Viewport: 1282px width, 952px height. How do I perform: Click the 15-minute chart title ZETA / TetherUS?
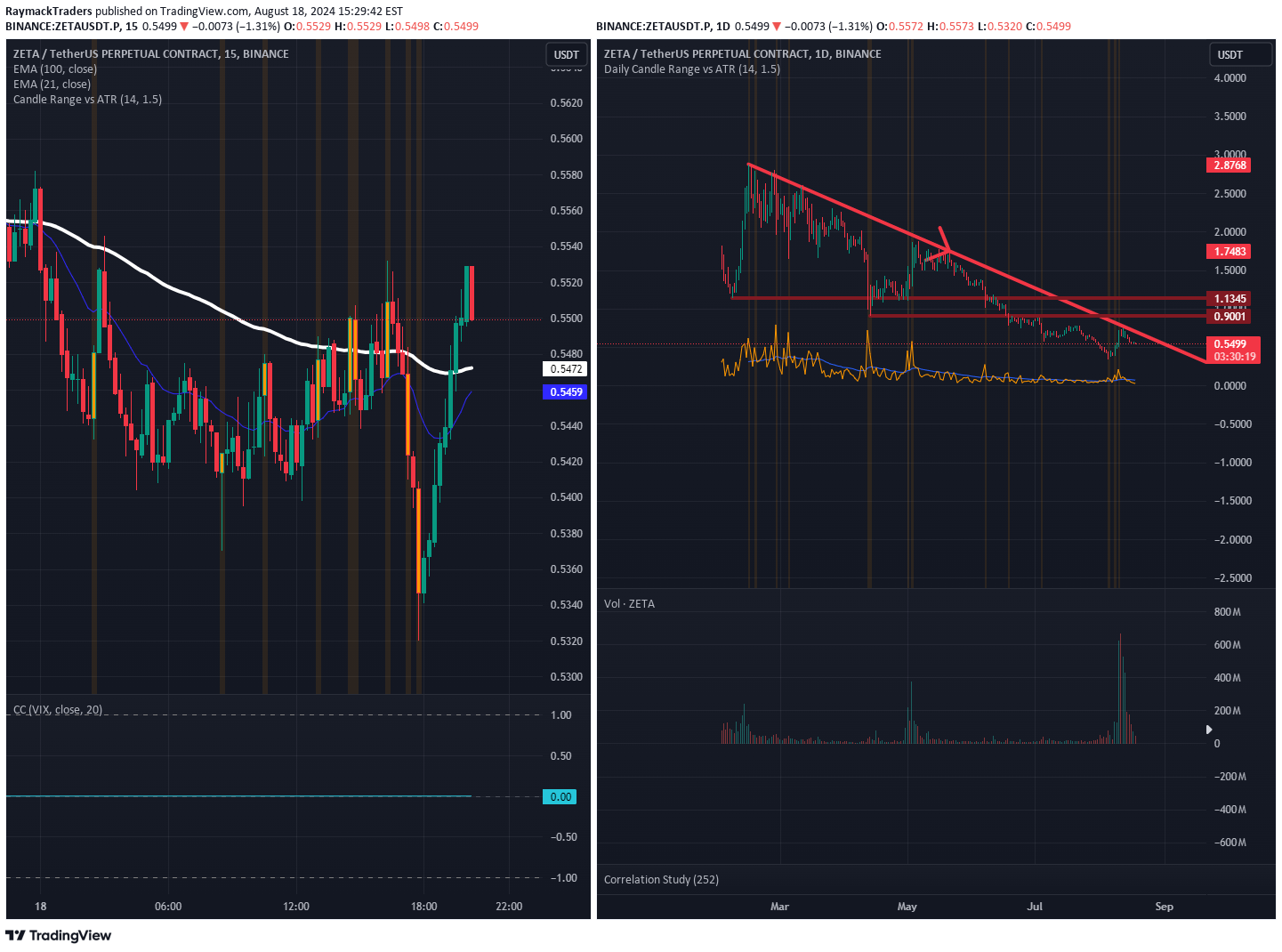151,54
